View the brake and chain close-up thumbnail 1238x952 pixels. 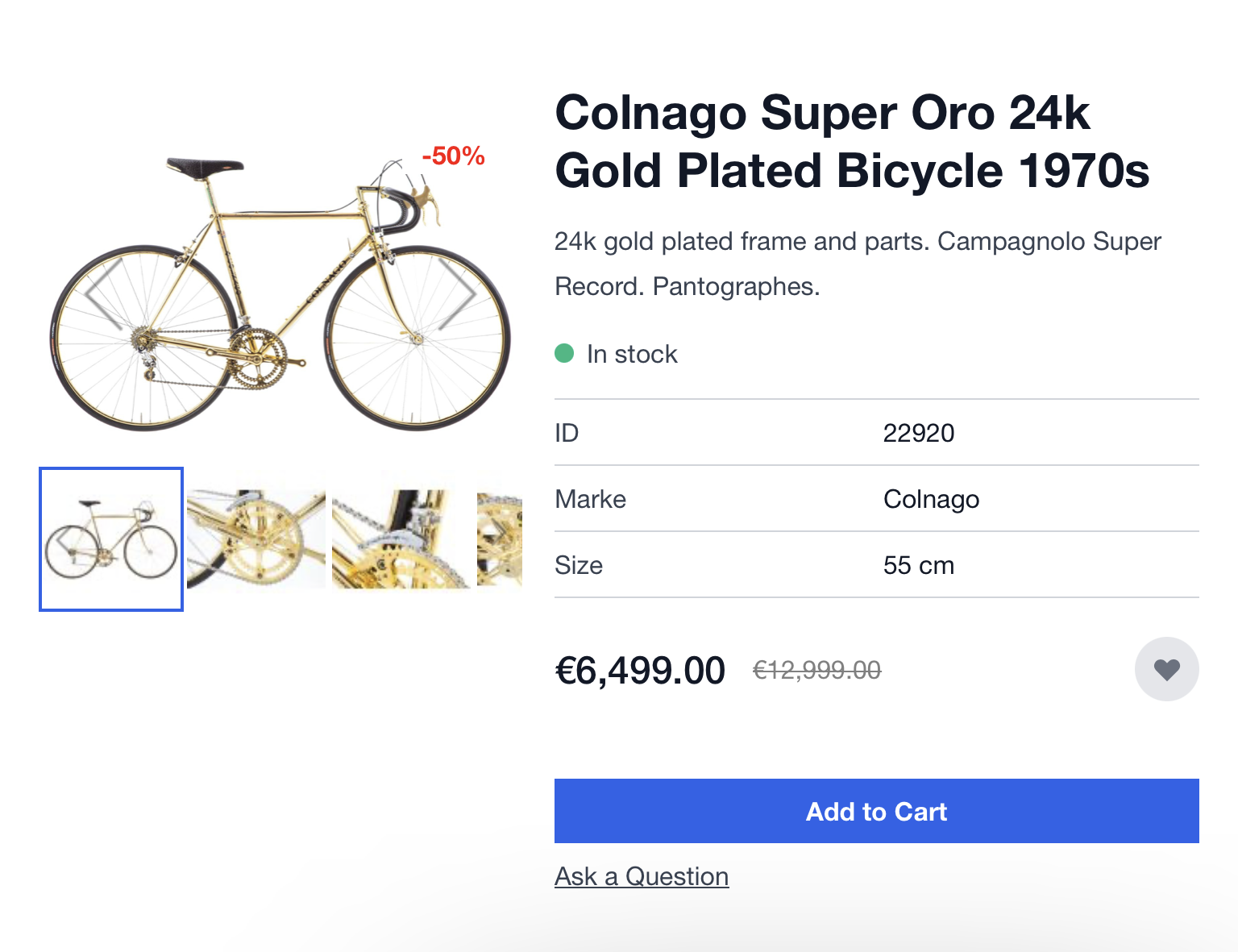point(401,539)
